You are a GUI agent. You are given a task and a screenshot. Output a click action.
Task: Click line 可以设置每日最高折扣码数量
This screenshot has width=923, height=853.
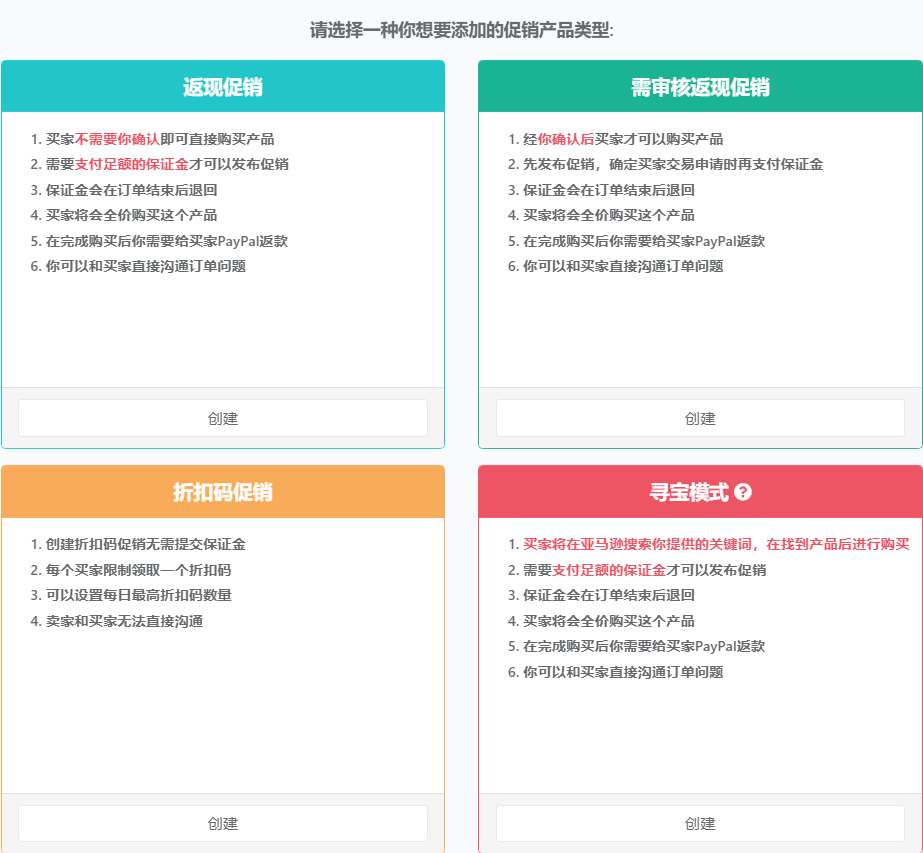(x=138, y=595)
